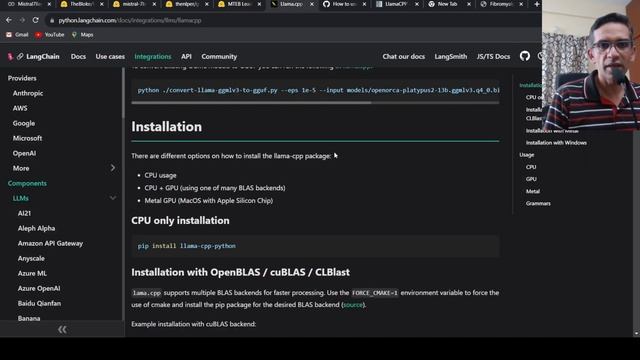Collapse the sidebar with double chevron
Viewport: 640px width, 360px height.
click(62, 329)
